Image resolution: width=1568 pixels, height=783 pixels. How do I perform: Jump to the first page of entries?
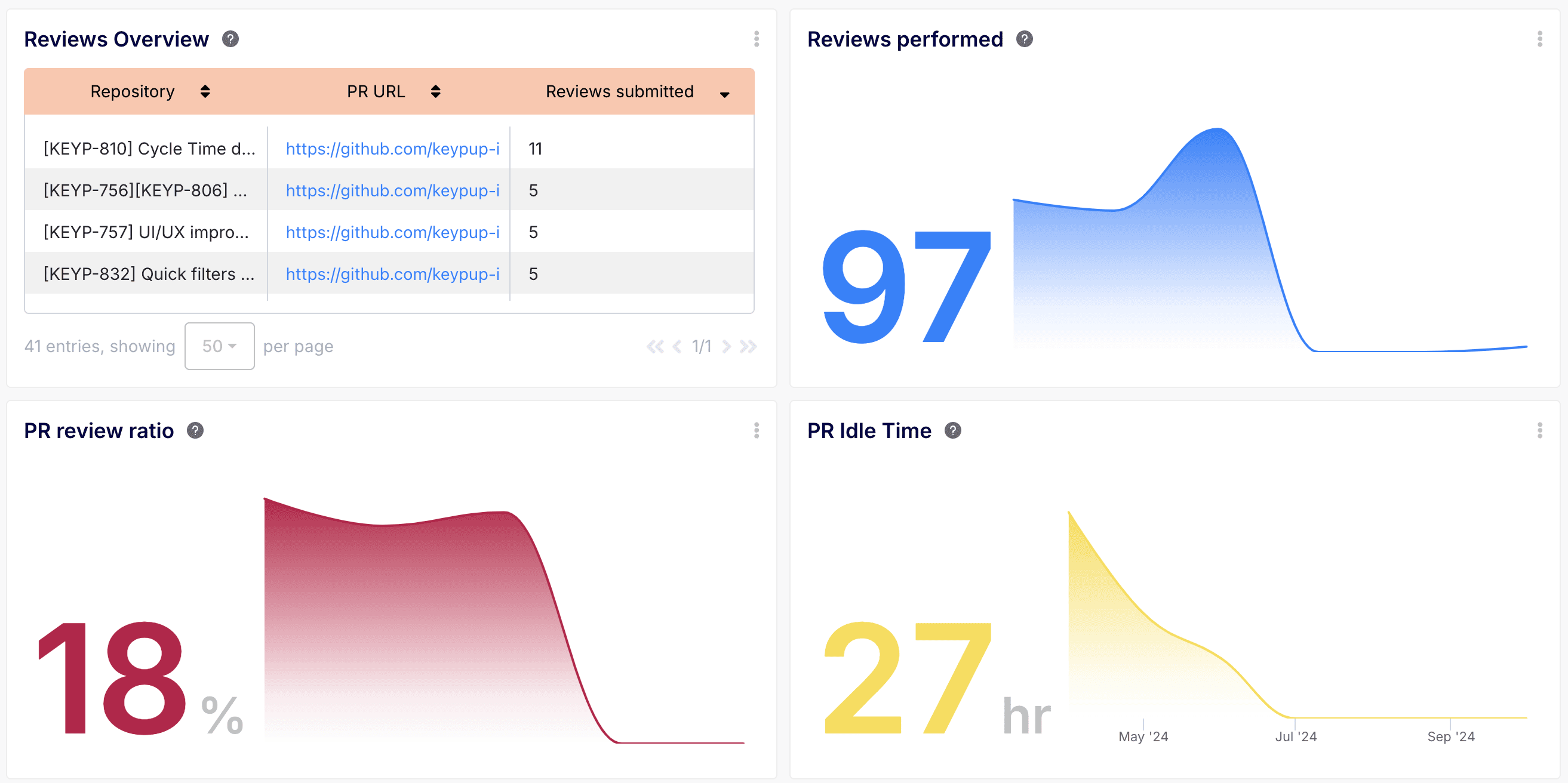coord(656,346)
